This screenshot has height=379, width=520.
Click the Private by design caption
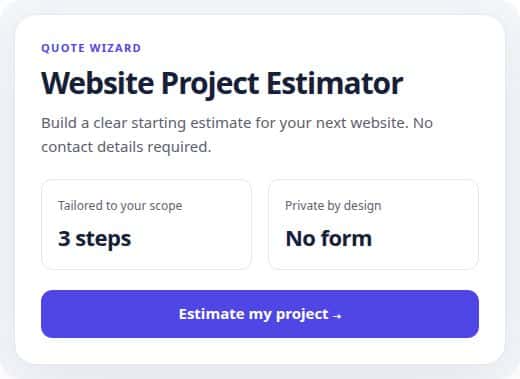(x=333, y=206)
